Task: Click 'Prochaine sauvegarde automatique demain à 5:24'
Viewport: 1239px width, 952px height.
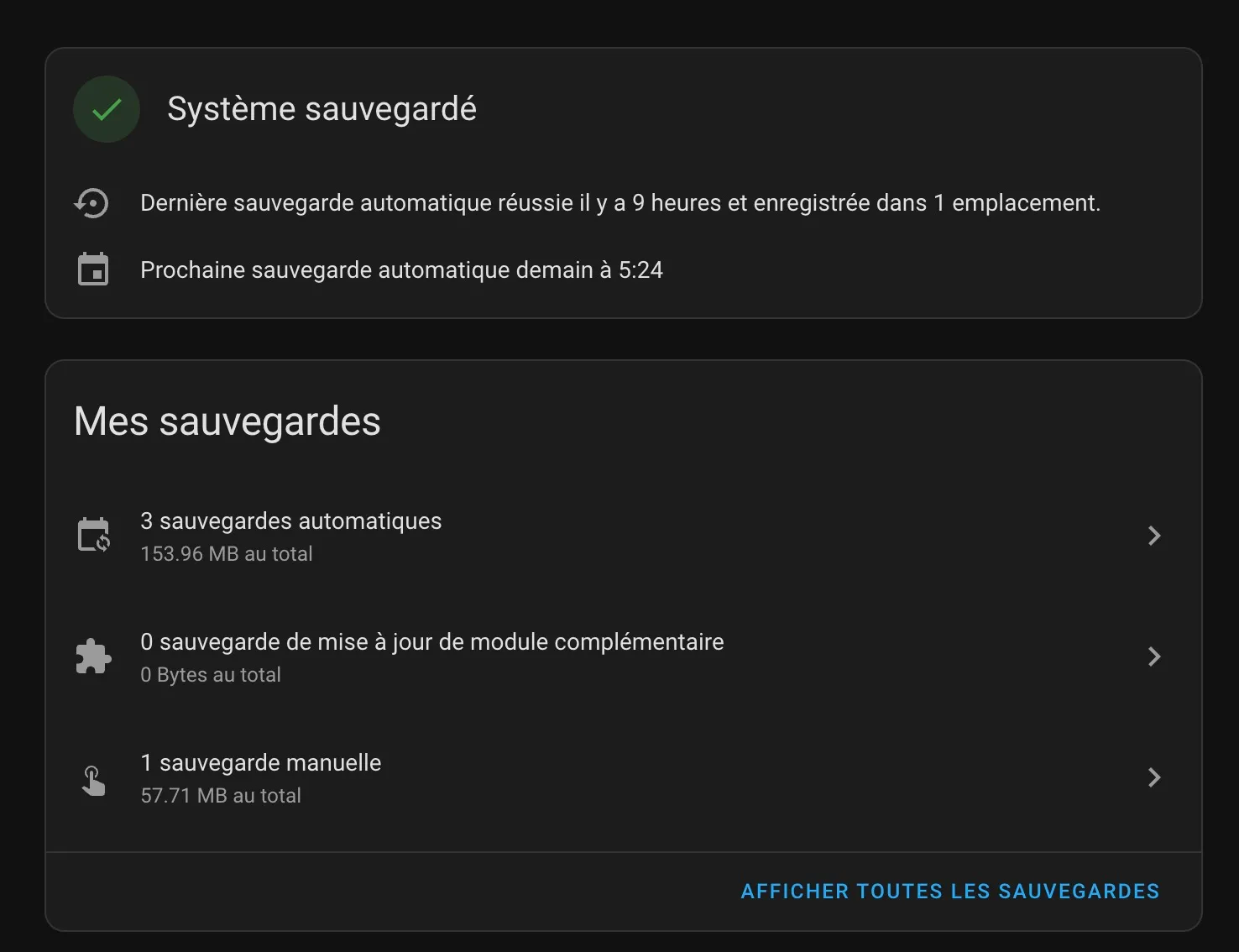Action: pos(401,269)
